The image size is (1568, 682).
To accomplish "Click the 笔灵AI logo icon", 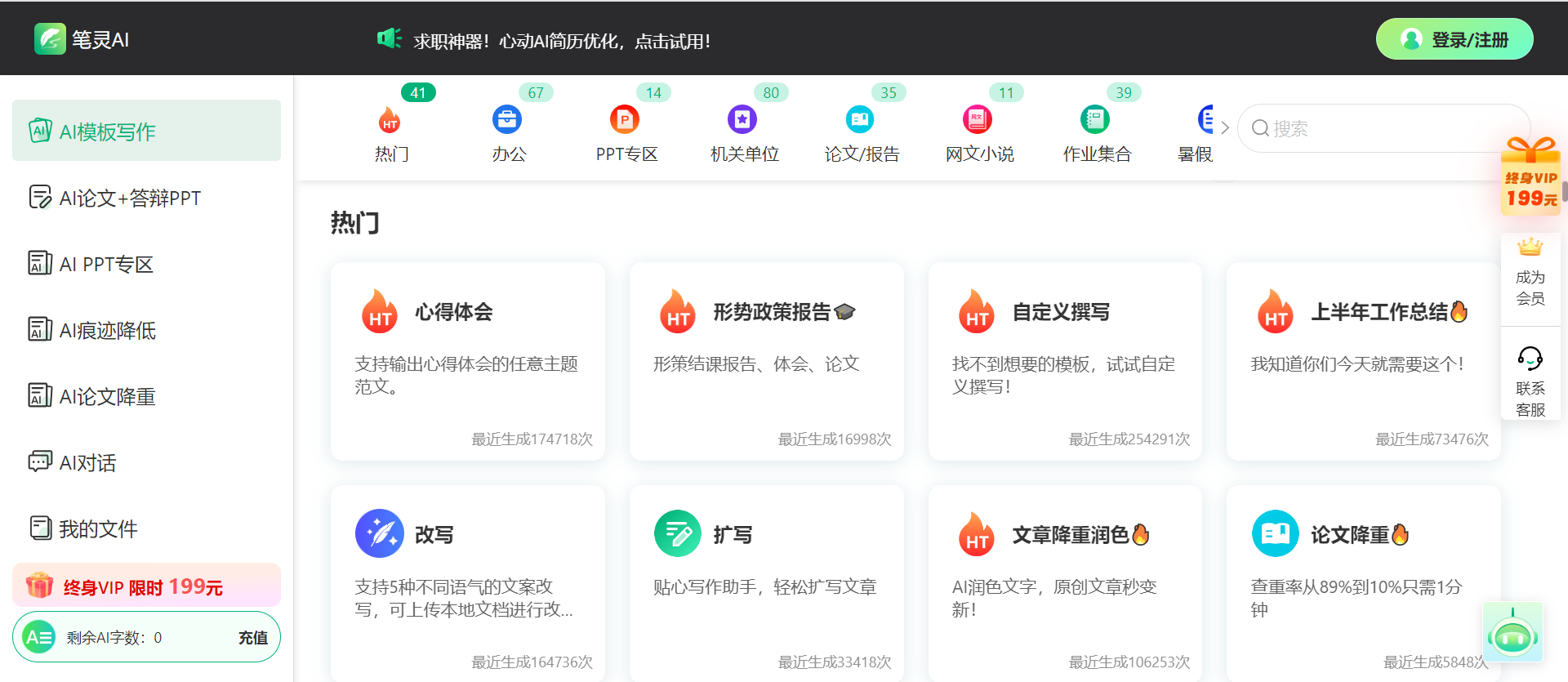I will tap(50, 39).
